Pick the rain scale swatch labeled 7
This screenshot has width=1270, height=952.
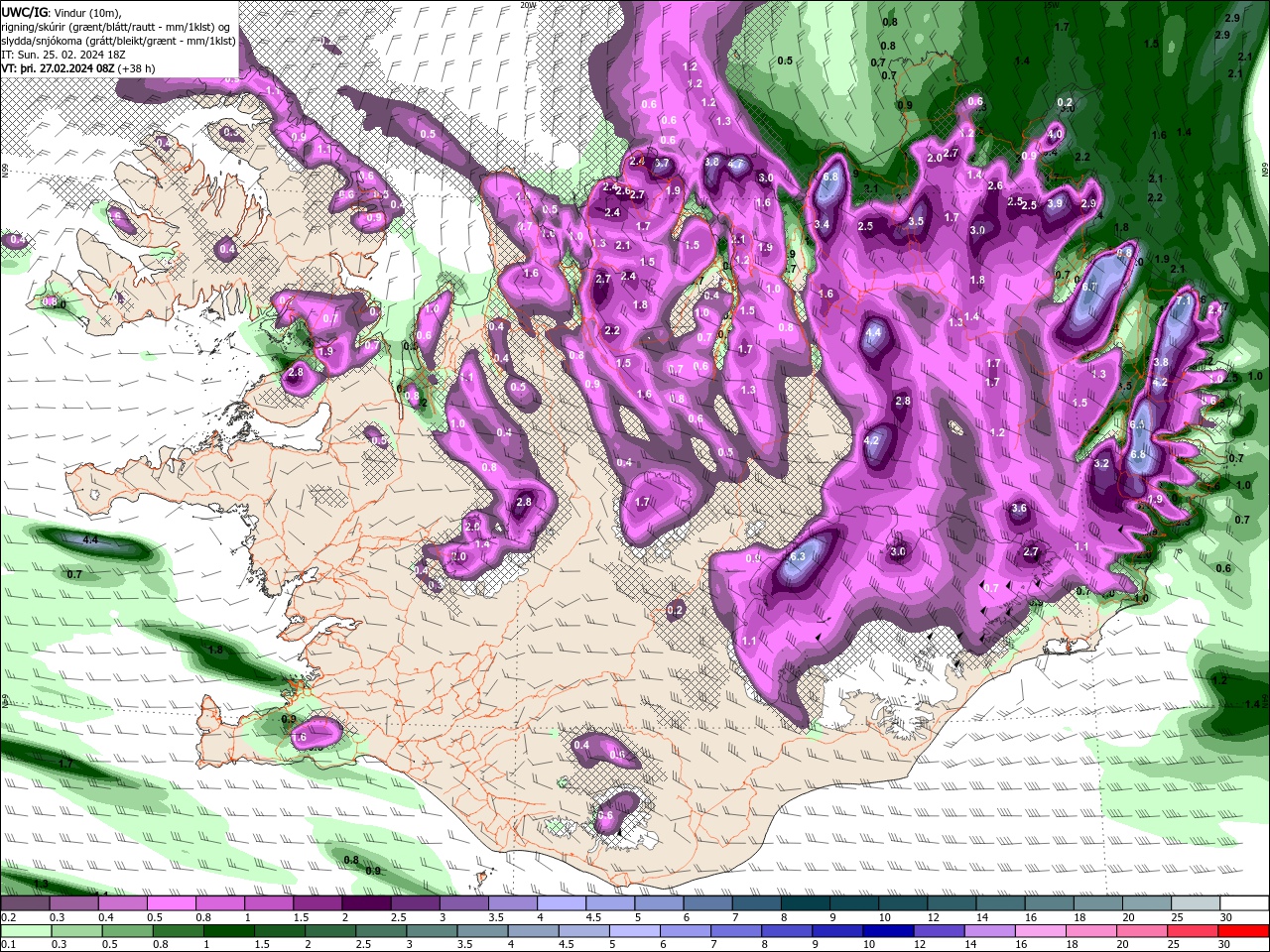tap(737, 930)
